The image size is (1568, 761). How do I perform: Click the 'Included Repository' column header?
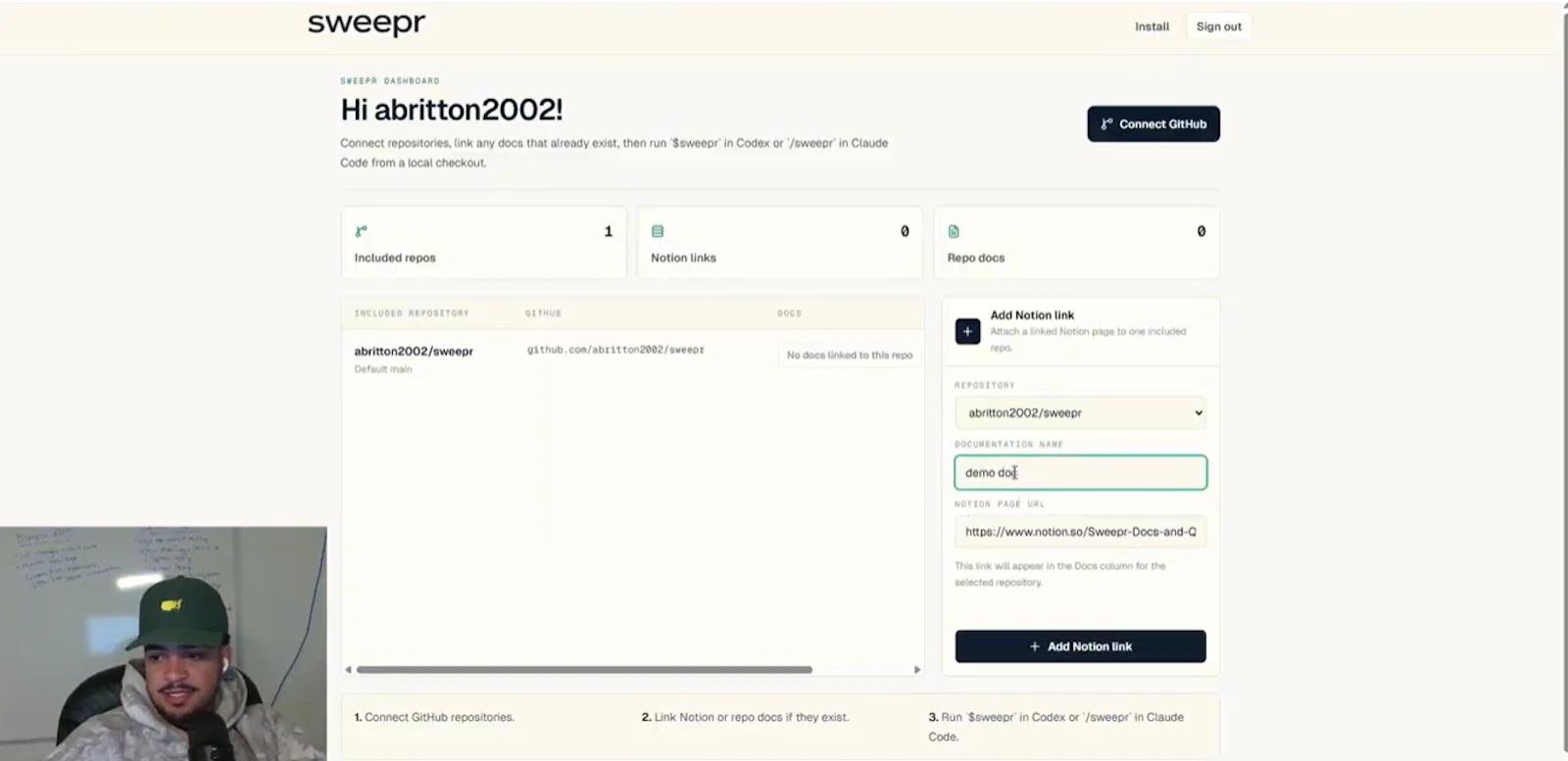pos(412,313)
